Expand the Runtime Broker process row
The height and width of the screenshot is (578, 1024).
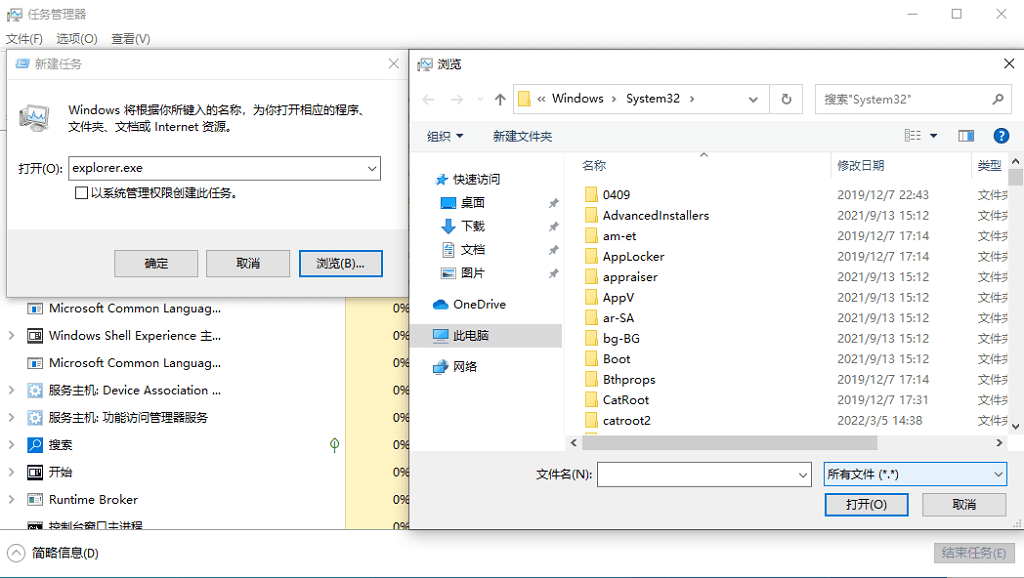click(11, 500)
